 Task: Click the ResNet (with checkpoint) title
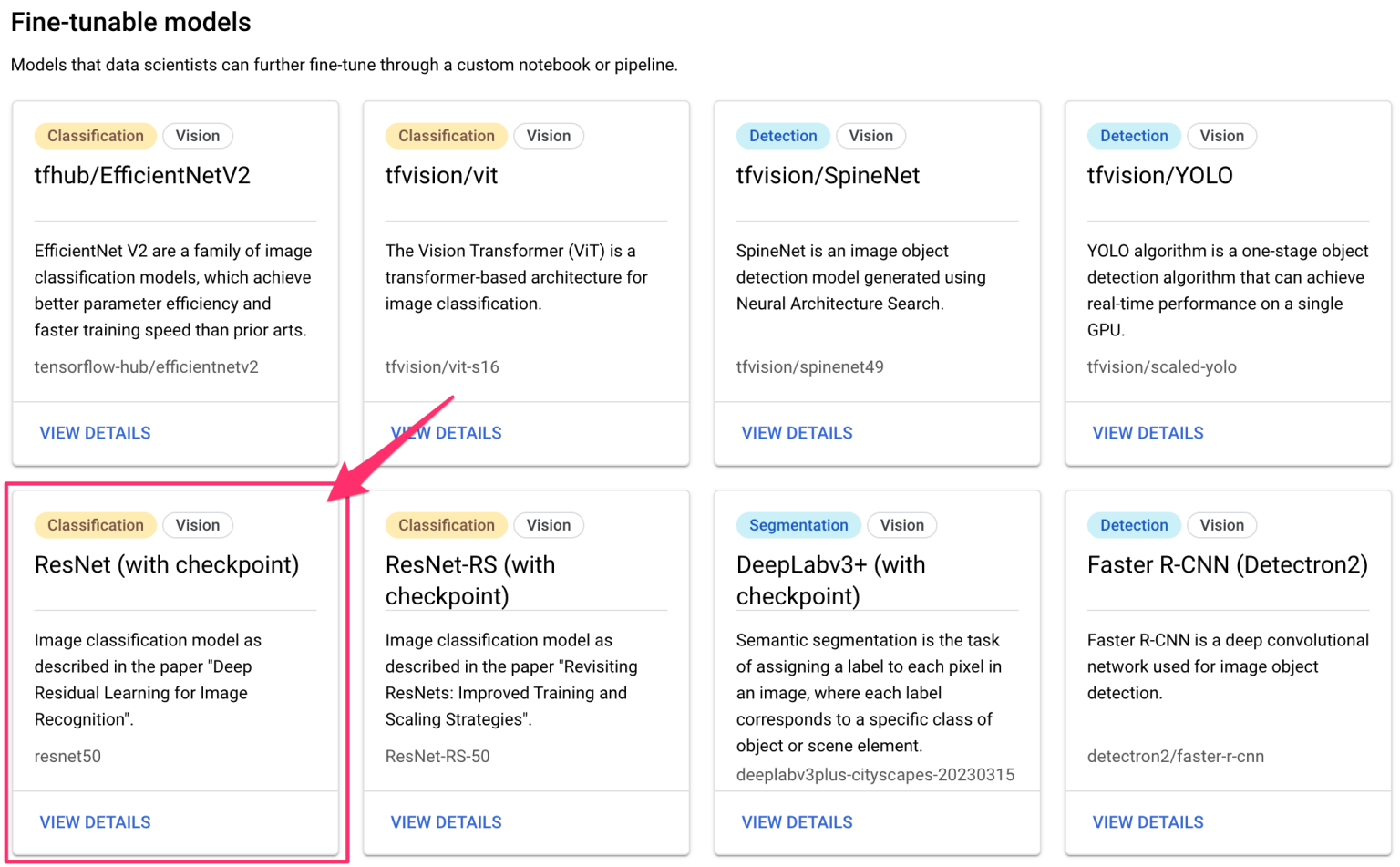167,565
